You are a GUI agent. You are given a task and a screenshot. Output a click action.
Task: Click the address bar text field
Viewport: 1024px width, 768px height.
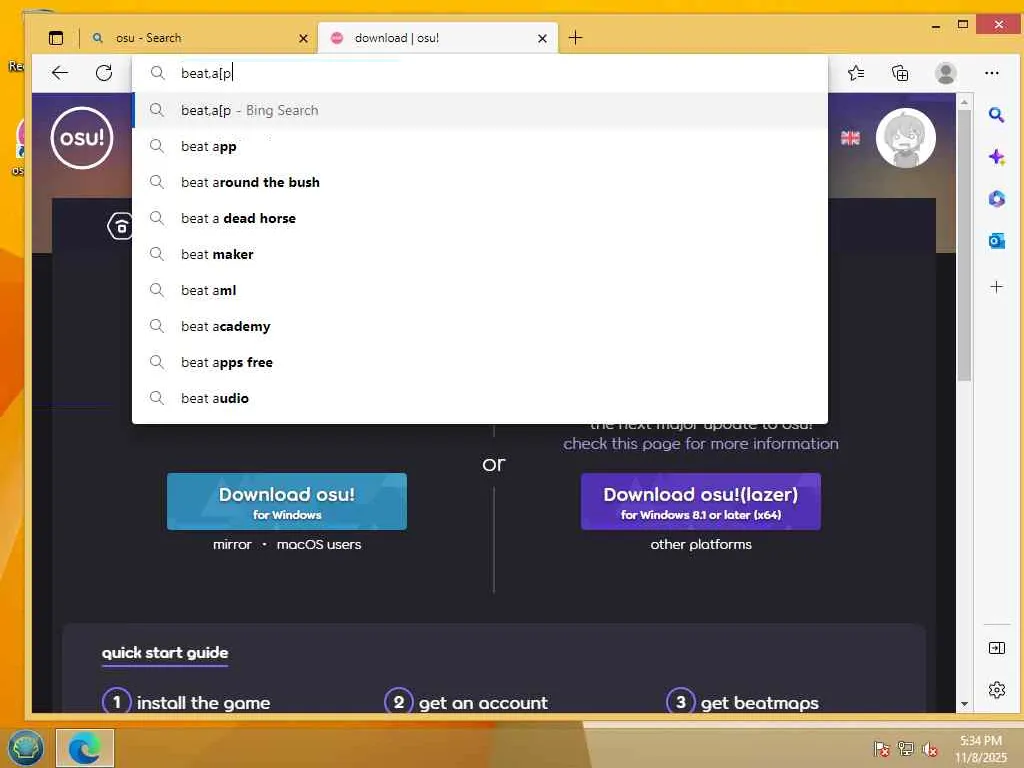click(x=480, y=73)
